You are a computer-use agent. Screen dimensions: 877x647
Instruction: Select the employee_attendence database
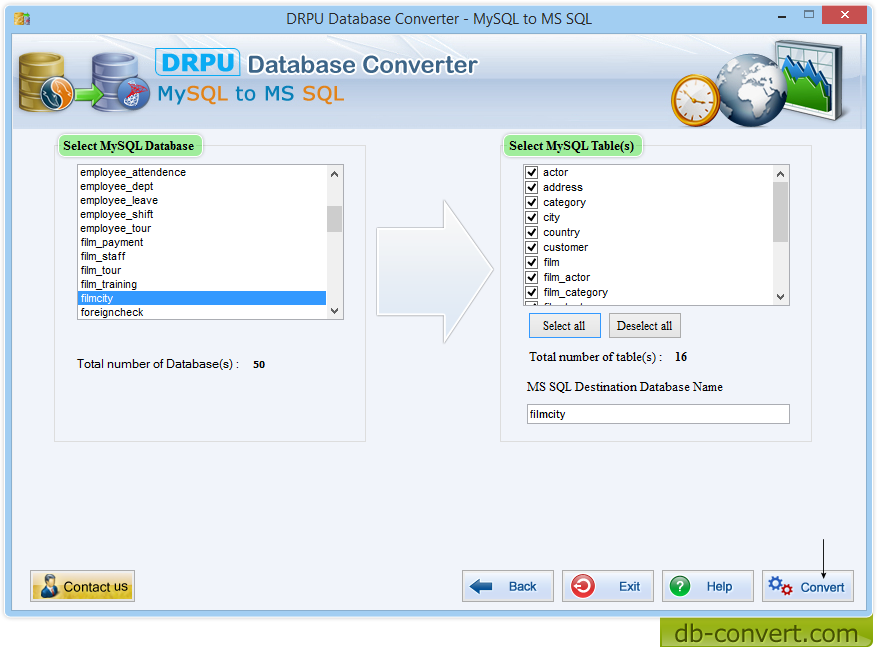201,172
